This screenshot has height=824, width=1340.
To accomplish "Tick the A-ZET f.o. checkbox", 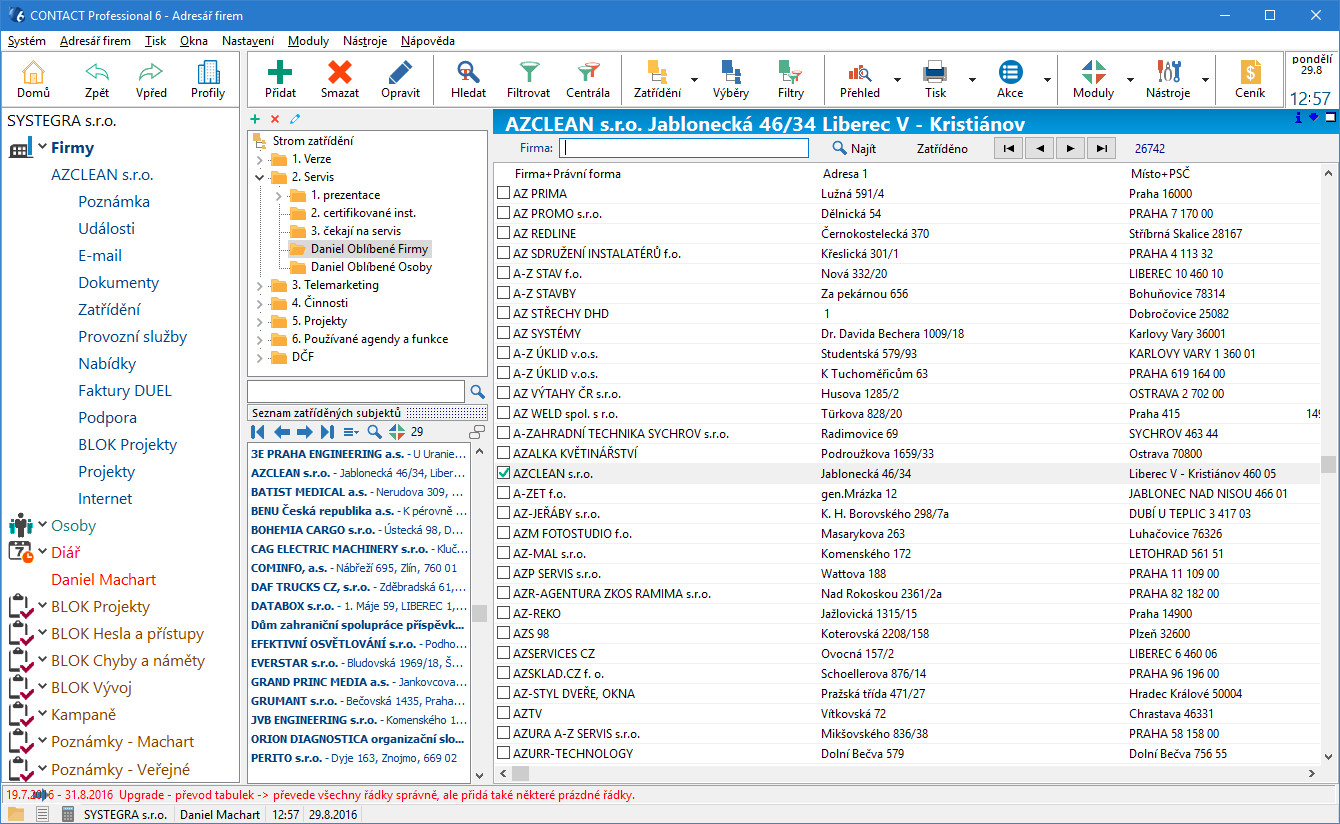I will [504, 493].
